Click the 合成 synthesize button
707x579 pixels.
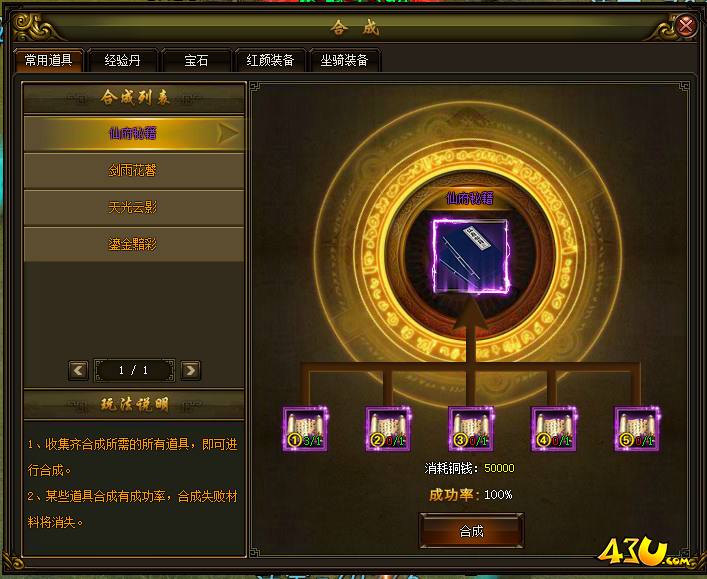point(471,531)
